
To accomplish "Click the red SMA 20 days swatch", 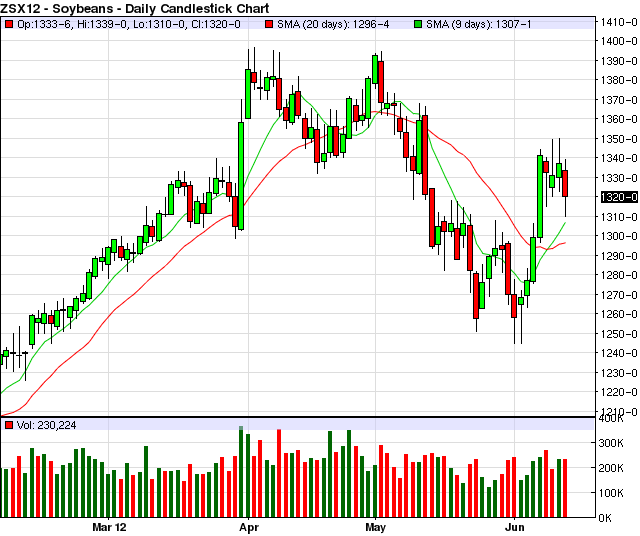I will (x=269, y=24).
